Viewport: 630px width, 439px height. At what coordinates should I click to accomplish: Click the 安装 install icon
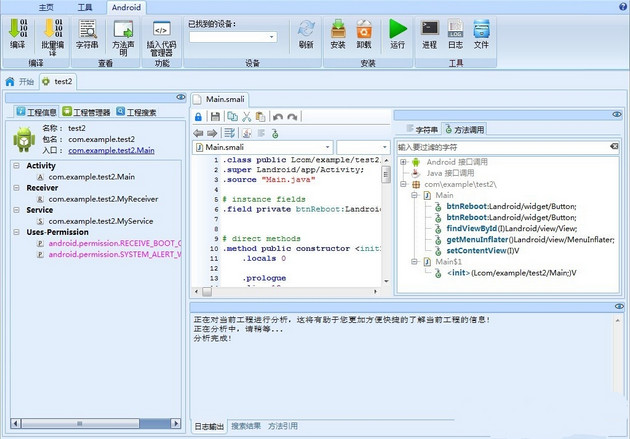click(x=338, y=30)
